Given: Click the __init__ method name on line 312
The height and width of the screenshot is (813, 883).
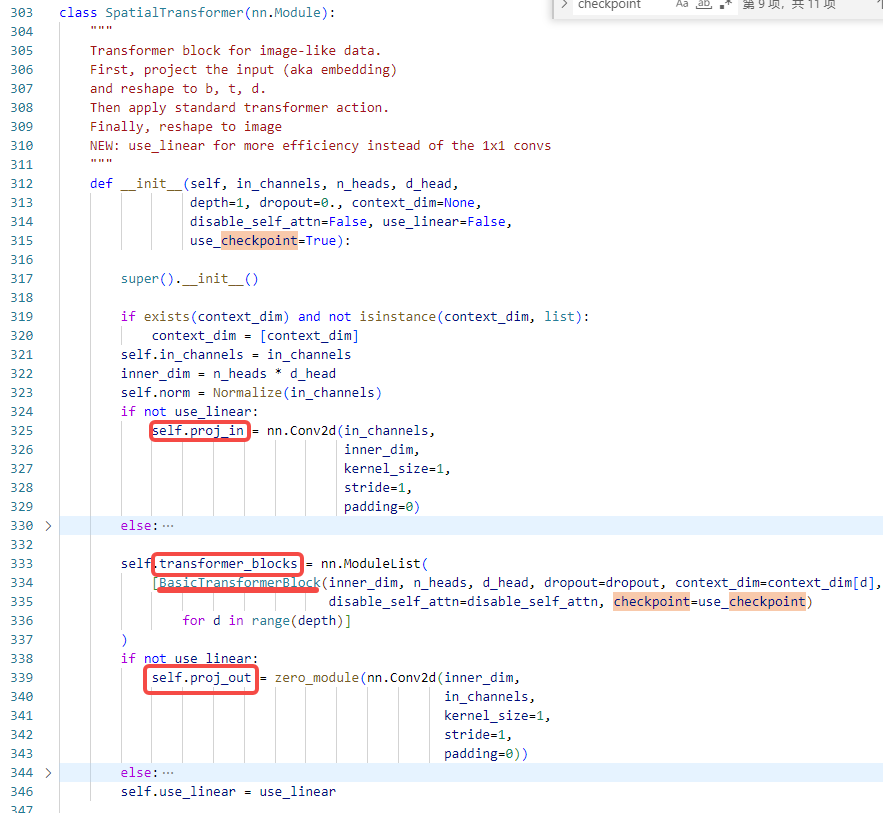Looking at the screenshot, I should 151,184.
